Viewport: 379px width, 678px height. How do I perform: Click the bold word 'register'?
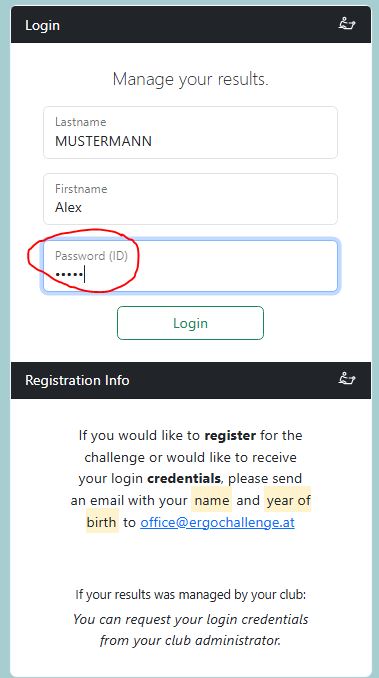pos(230,435)
